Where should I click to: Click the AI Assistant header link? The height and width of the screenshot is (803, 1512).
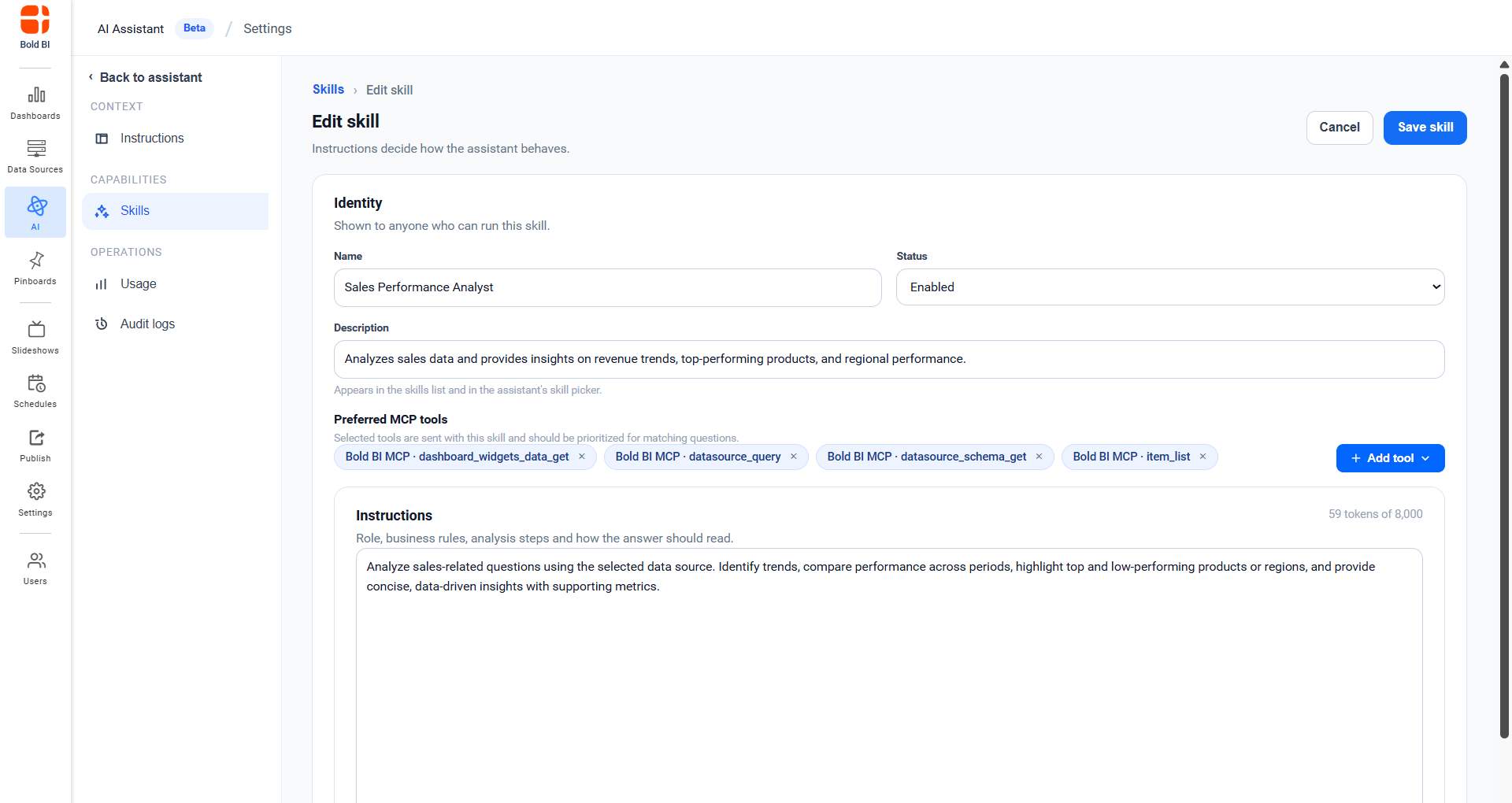point(131,29)
